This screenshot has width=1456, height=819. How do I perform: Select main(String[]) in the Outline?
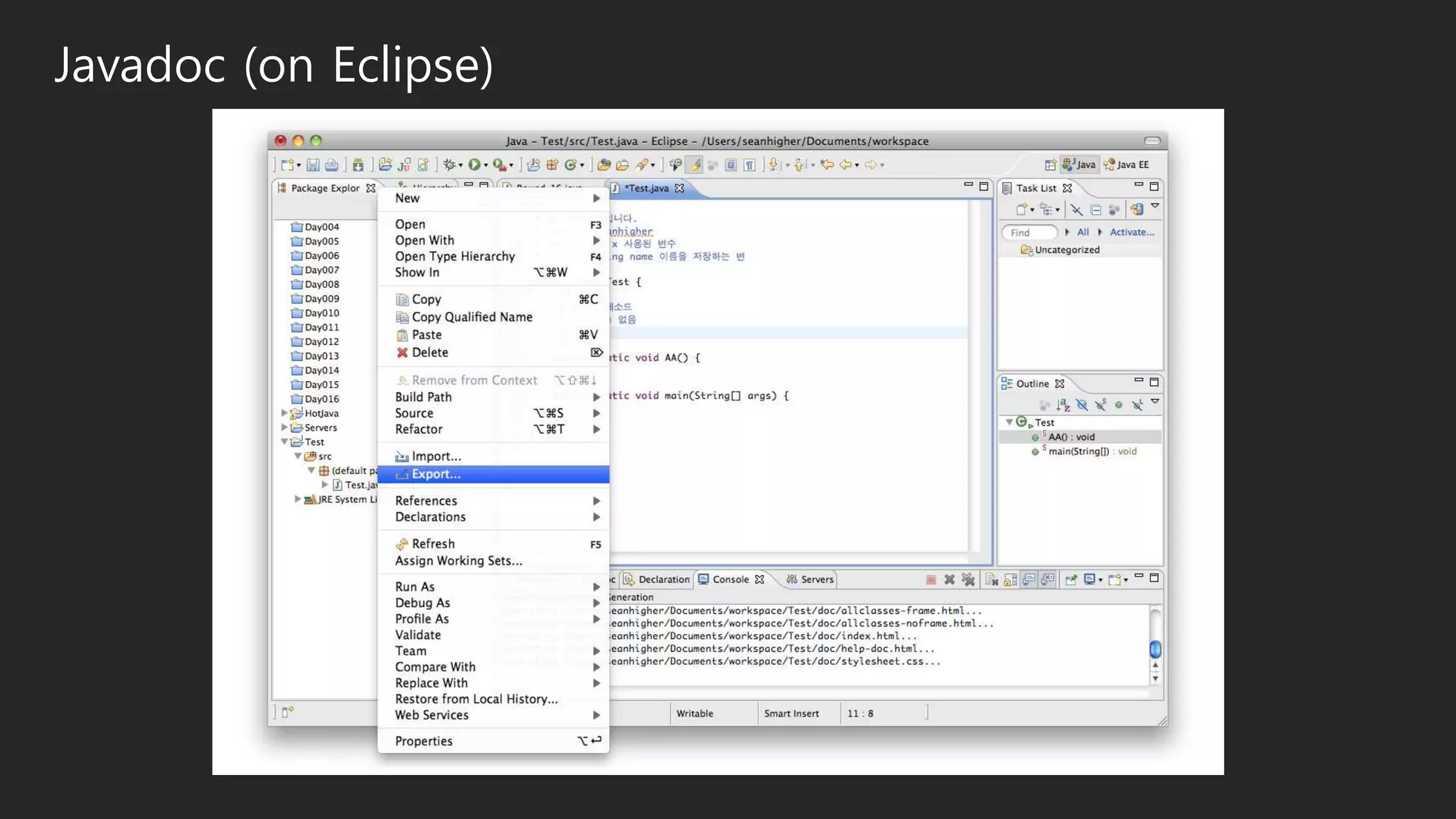[1084, 451]
